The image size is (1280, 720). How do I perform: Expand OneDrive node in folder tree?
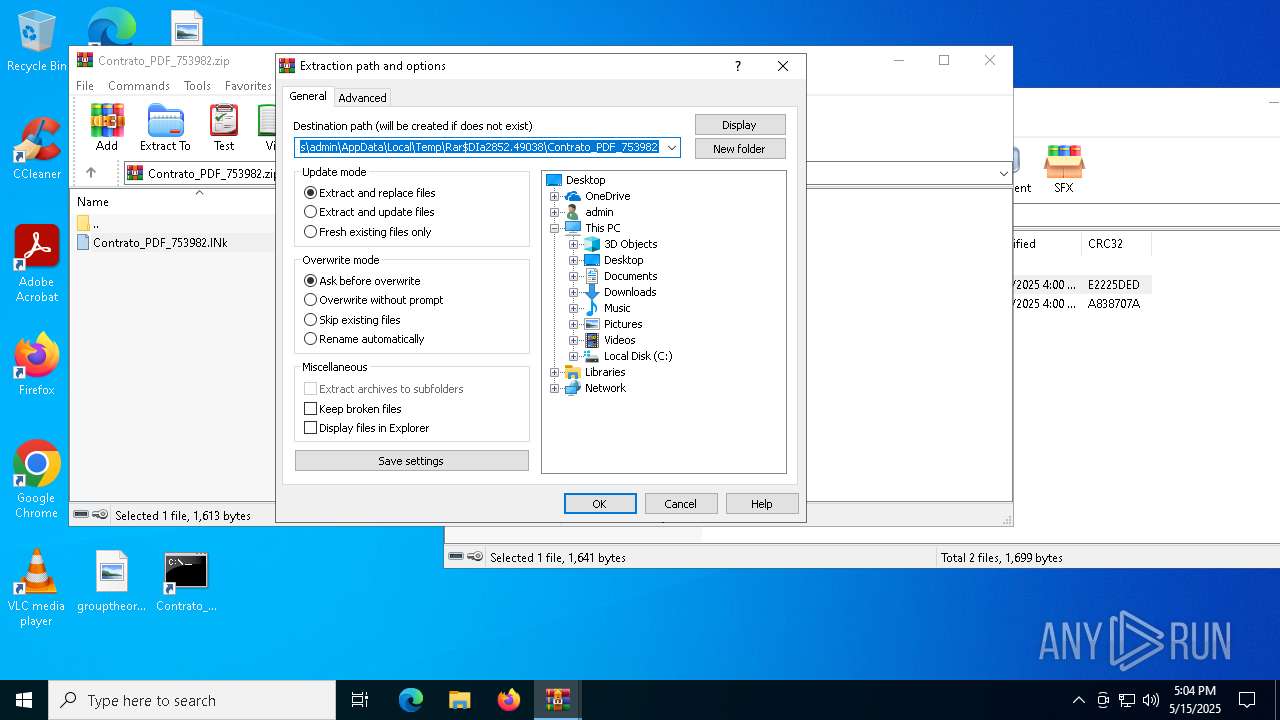555,196
